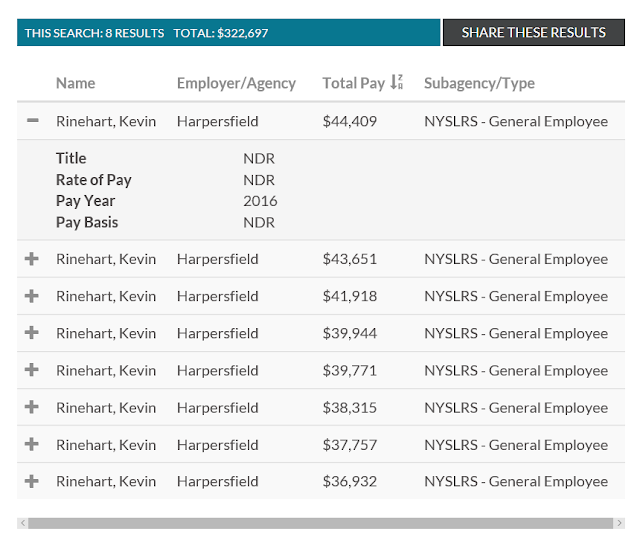Select the Rinehart, Kevin name at $43,651

coord(106,259)
